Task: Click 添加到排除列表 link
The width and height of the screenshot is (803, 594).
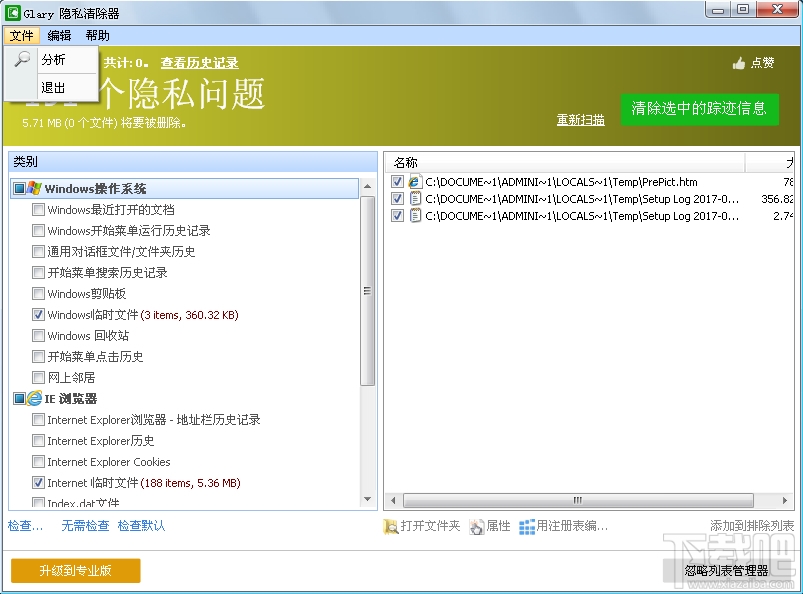Action: [752, 526]
